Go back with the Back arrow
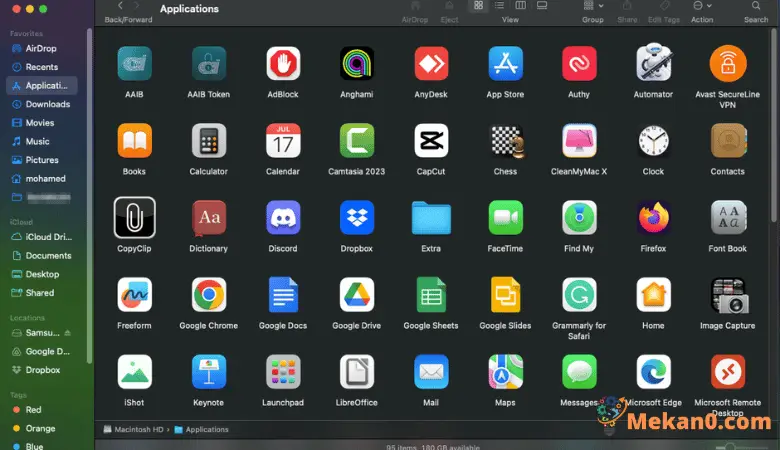 pyautogui.click(x=120, y=5)
